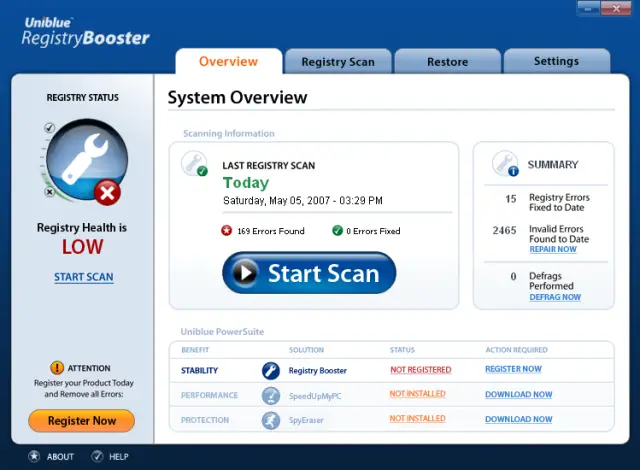Open the Registry Scan tab
This screenshot has height=470, width=640.
(338, 62)
